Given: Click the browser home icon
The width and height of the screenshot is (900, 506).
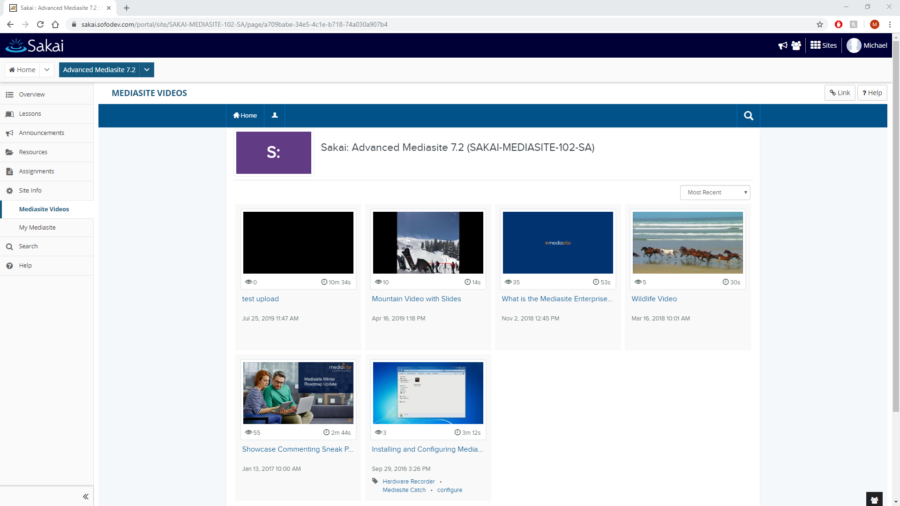Looking at the screenshot, I should click(55, 24).
